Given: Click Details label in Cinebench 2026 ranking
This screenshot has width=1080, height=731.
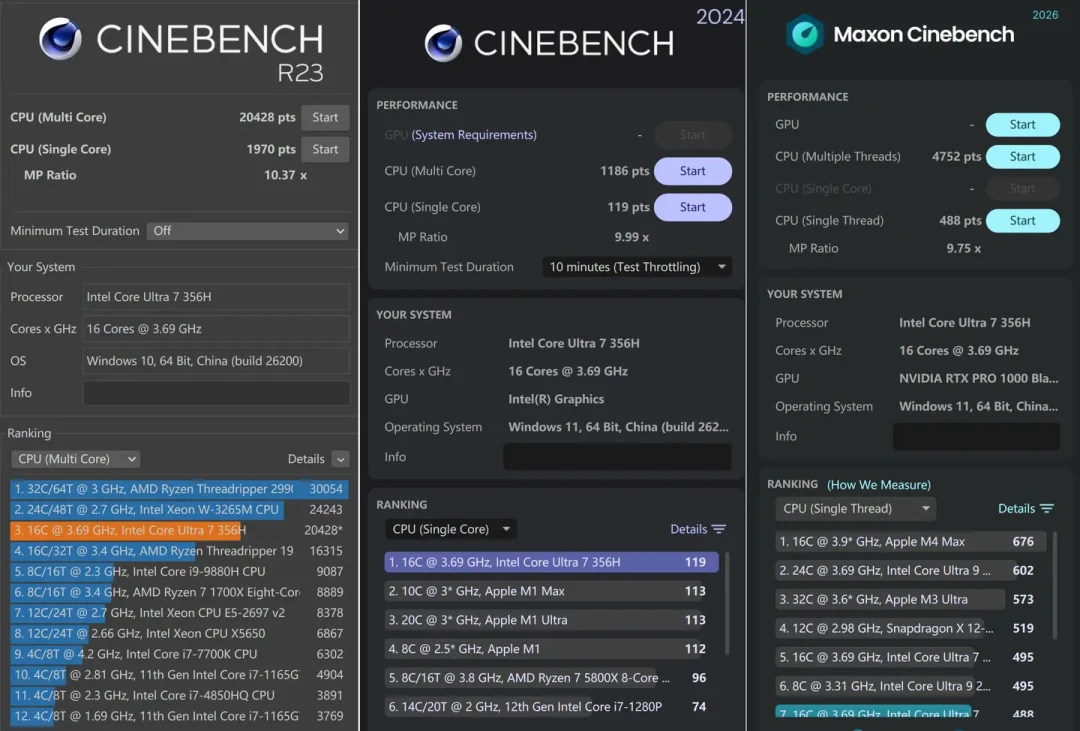Looking at the screenshot, I should pos(1017,508).
